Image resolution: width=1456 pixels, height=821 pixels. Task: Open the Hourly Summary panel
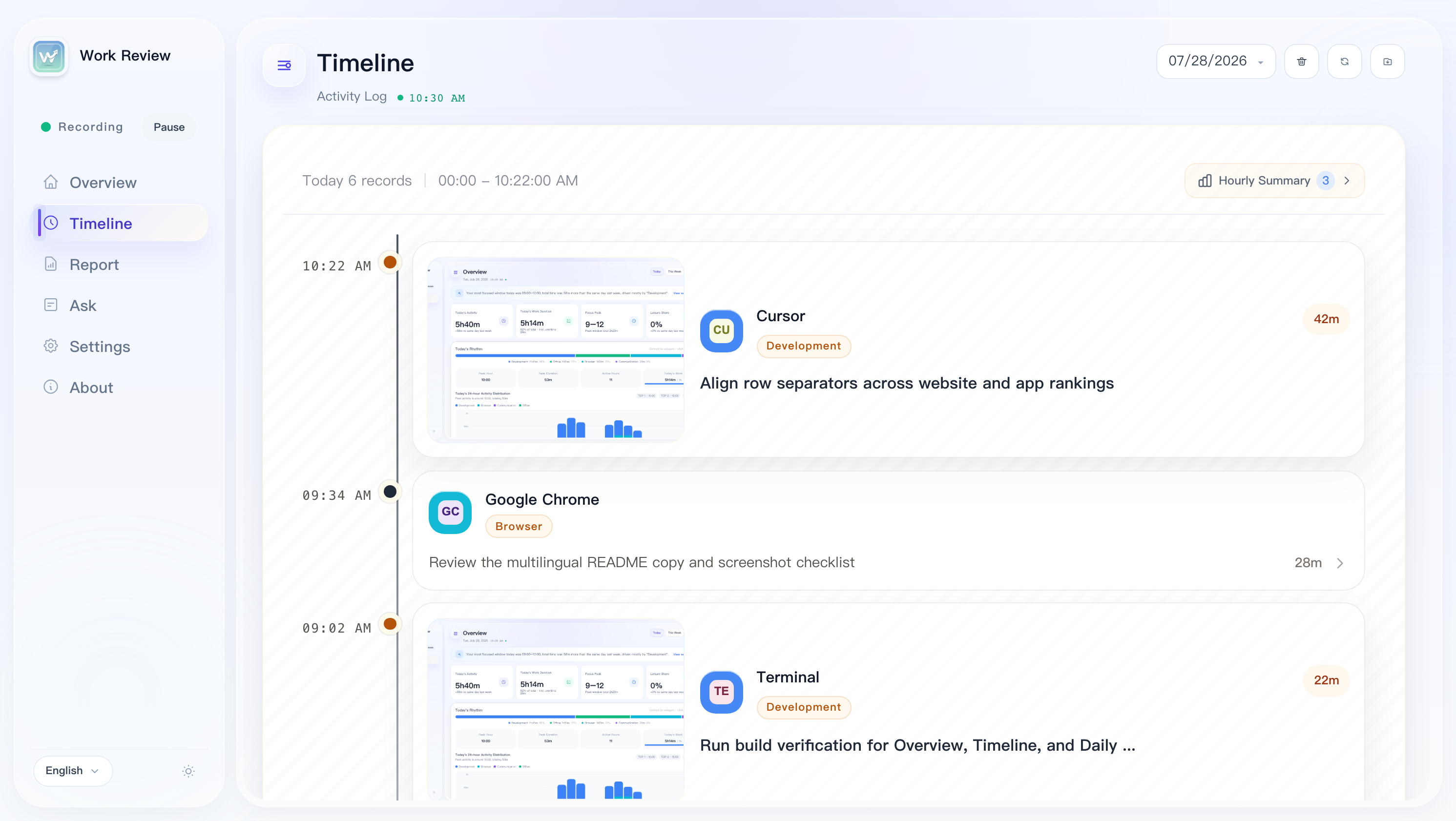[1274, 181]
